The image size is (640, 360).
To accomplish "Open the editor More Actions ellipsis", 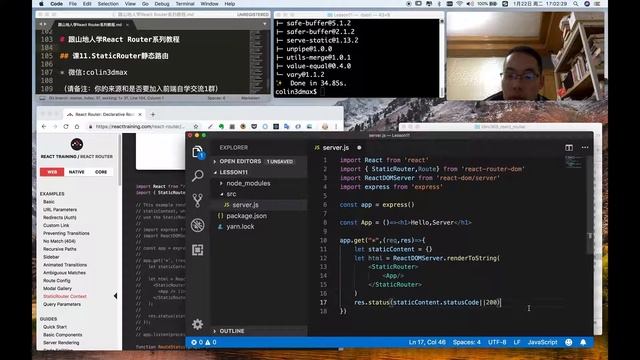I will 585,148.
